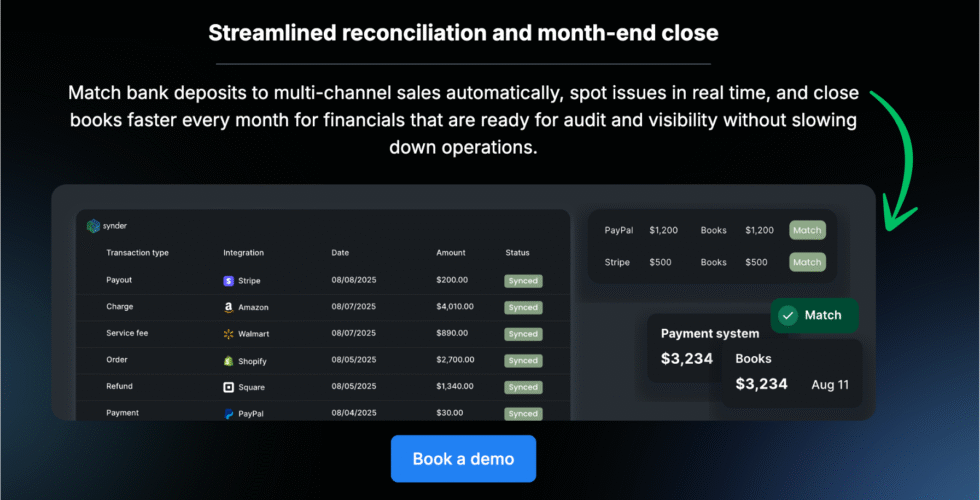Click the Status column header
Screen dimensions: 980x500
point(518,253)
